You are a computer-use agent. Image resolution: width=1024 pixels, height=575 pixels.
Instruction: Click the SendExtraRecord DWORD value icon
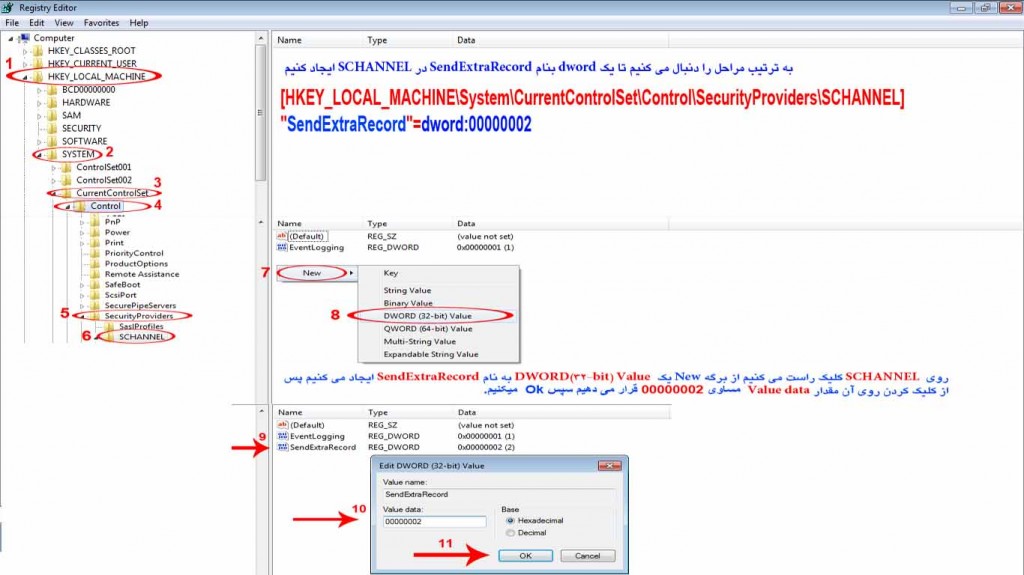282,447
